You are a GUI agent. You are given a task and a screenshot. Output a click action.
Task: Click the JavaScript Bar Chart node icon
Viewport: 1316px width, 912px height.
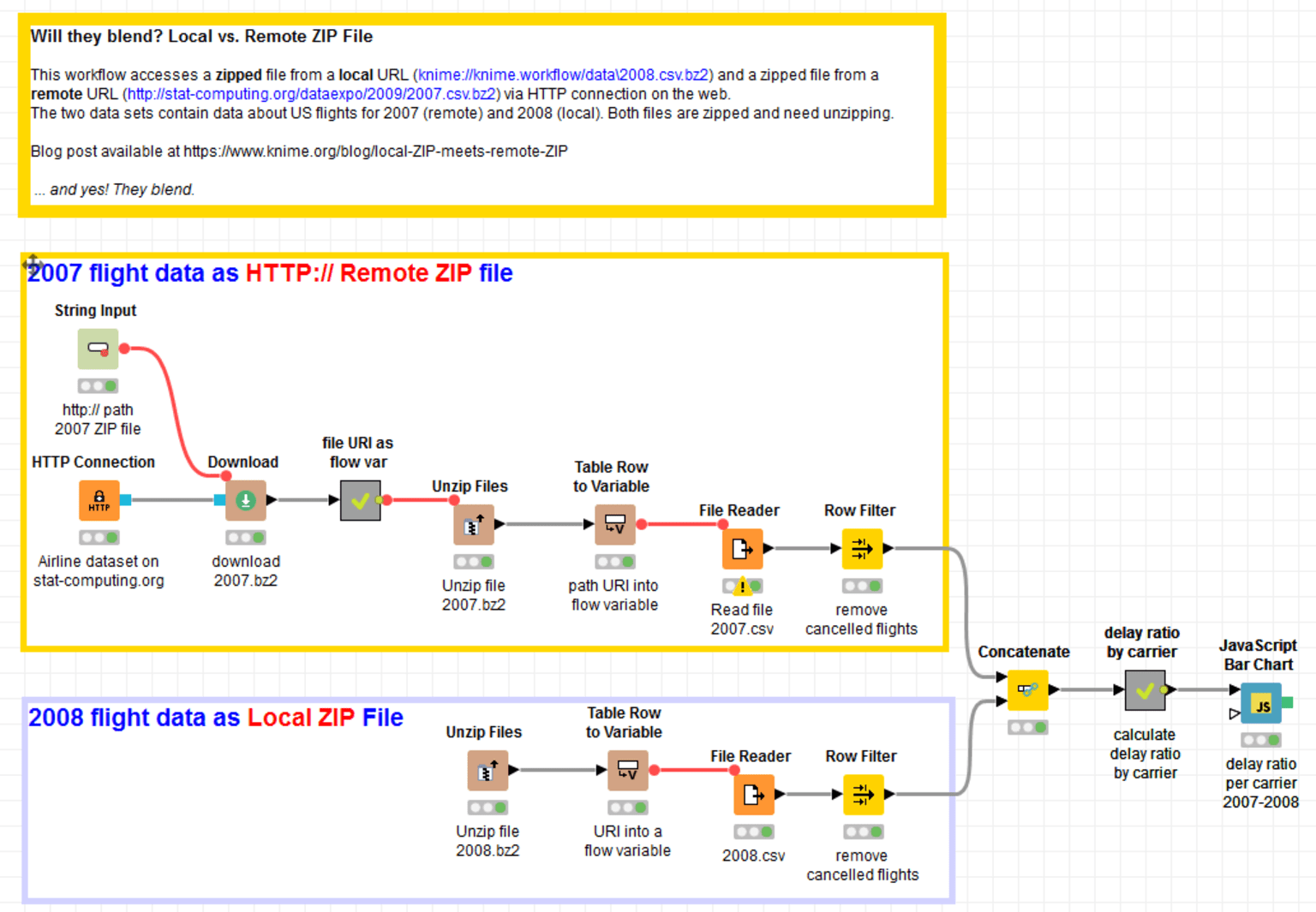pyautogui.click(x=1261, y=703)
